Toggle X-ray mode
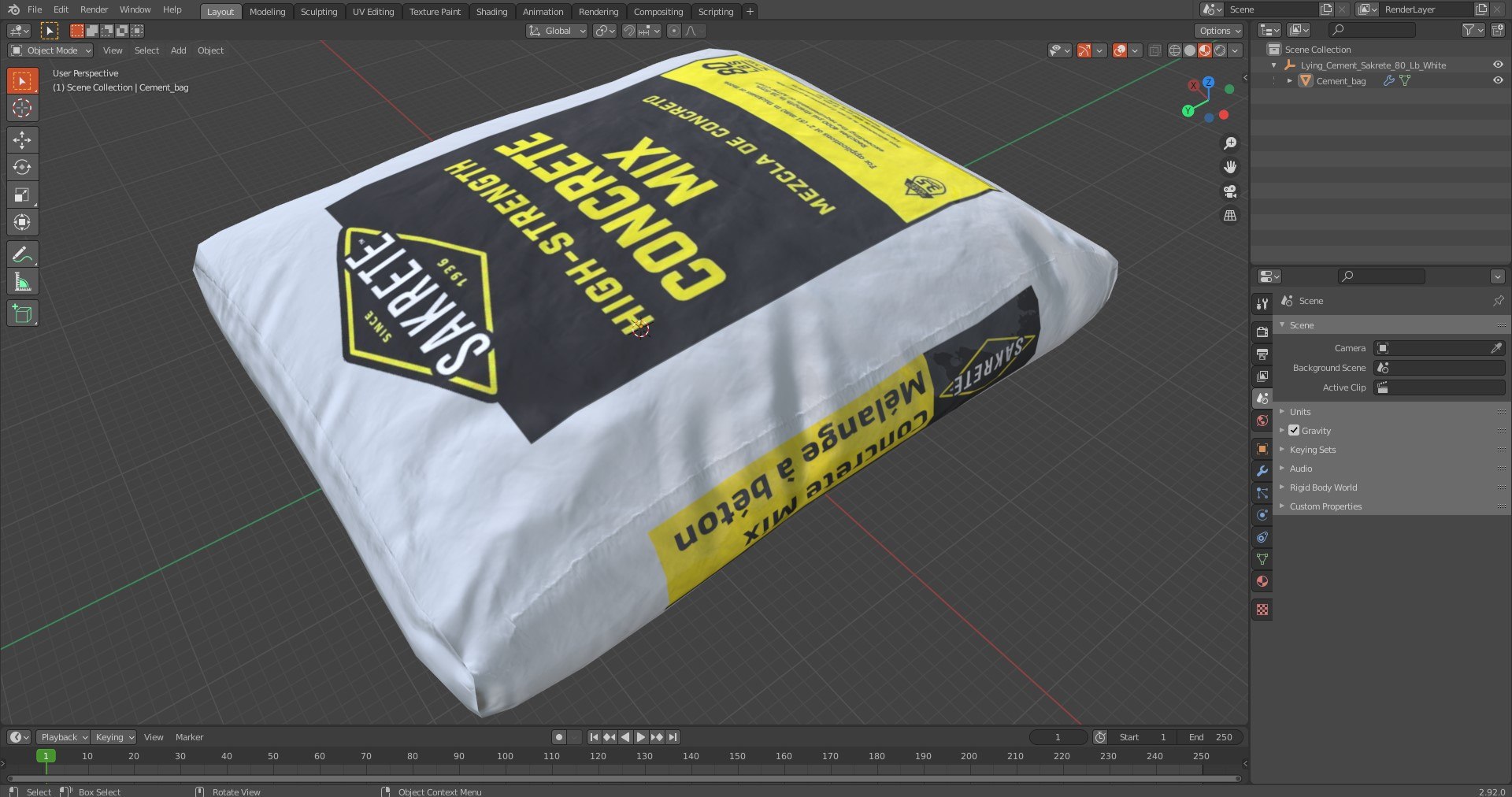Screen dimensions: 1512x797 [1154, 50]
